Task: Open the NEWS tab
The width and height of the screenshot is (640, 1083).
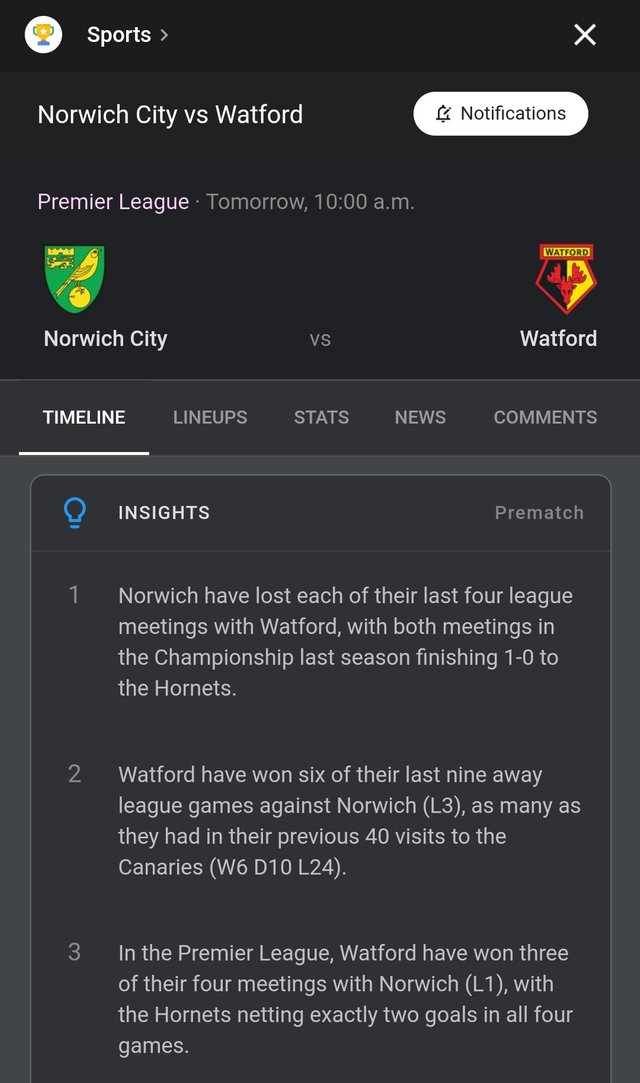Action: tap(420, 417)
